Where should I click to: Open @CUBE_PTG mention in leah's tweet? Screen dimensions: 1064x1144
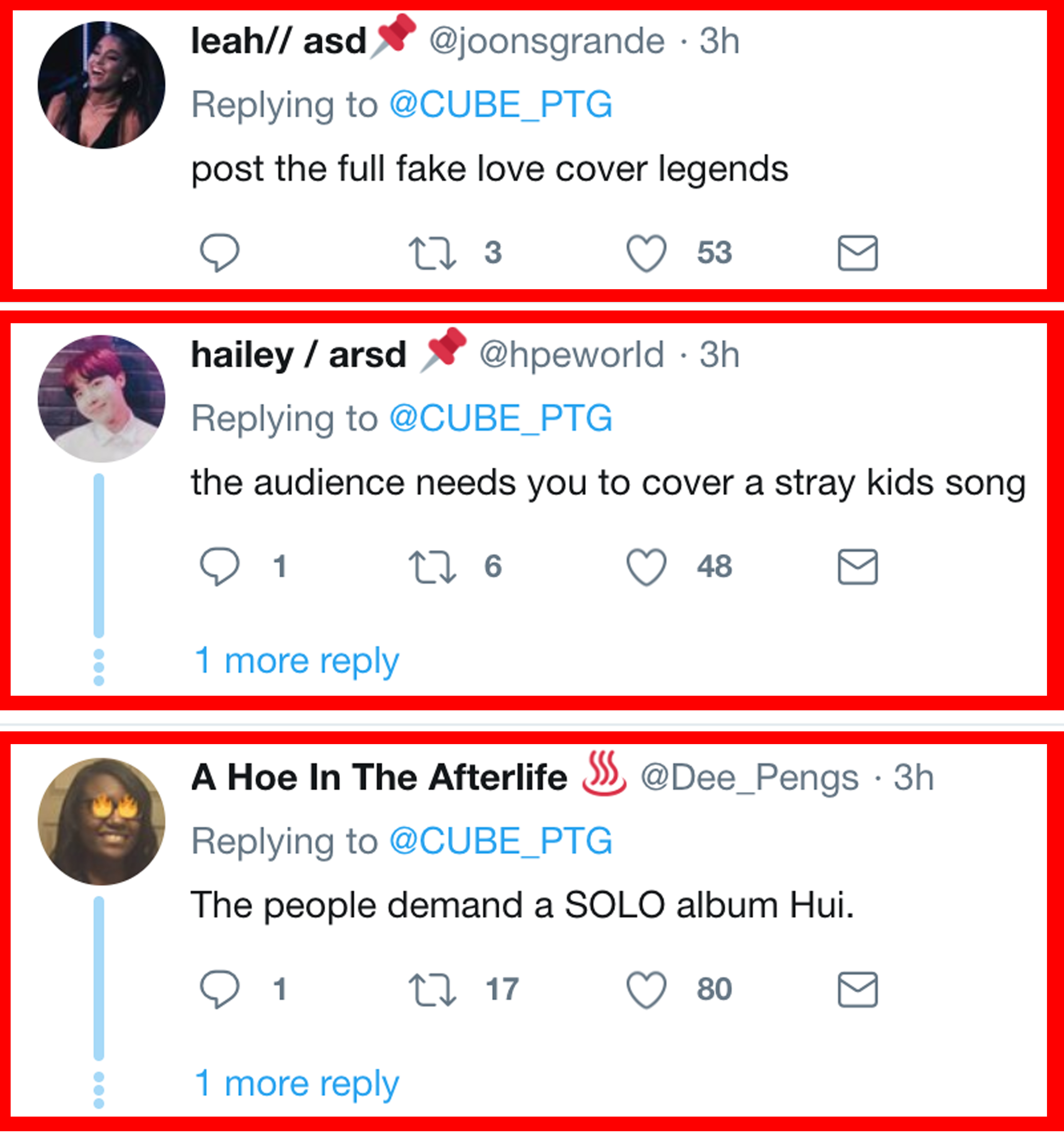tap(501, 105)
